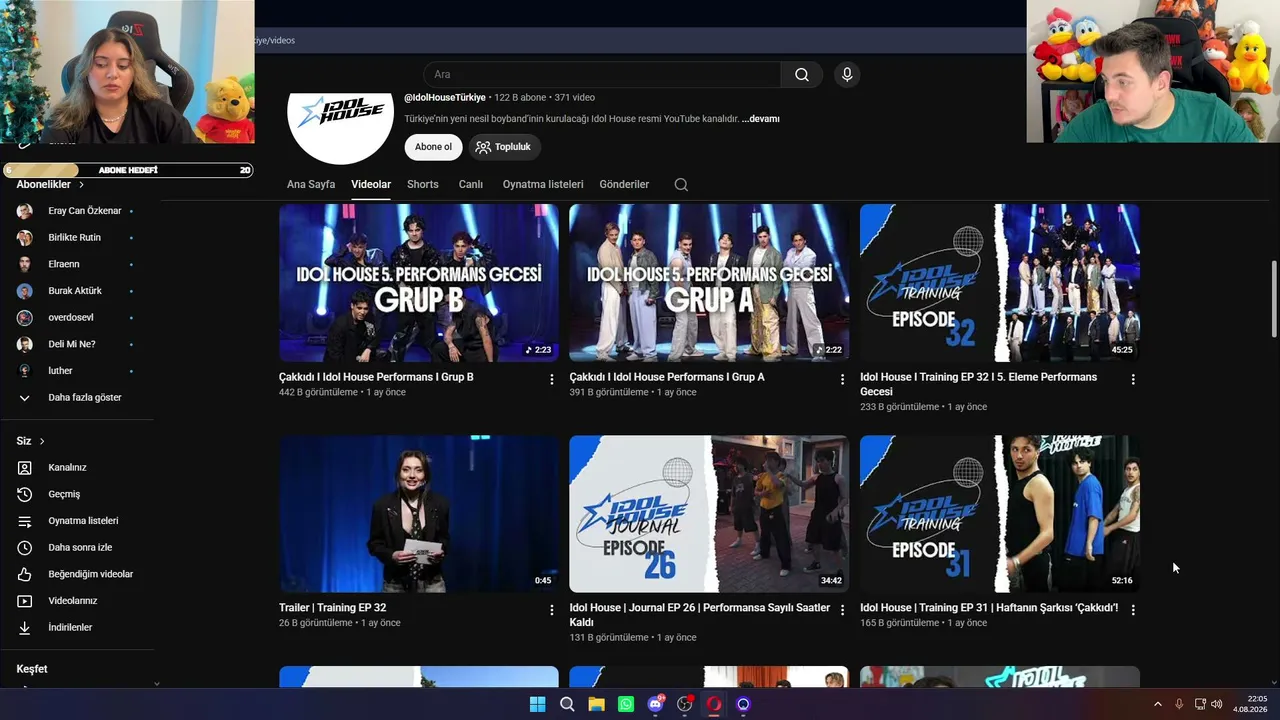Screen dimensions: 1280x720
Task: Click the Ara search input field
Action: click(x=603, y=75)
